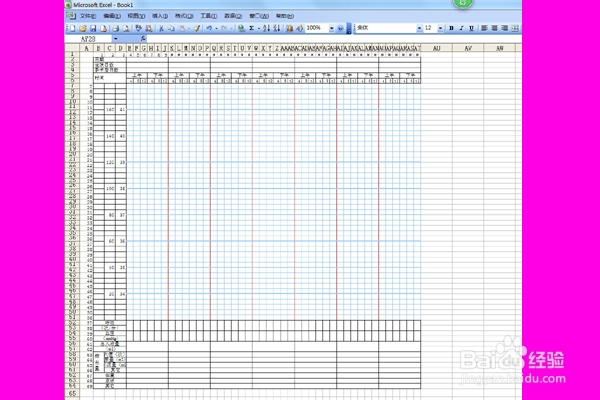Undo the last action
The image size is (600, 400).
coord(209,28)
